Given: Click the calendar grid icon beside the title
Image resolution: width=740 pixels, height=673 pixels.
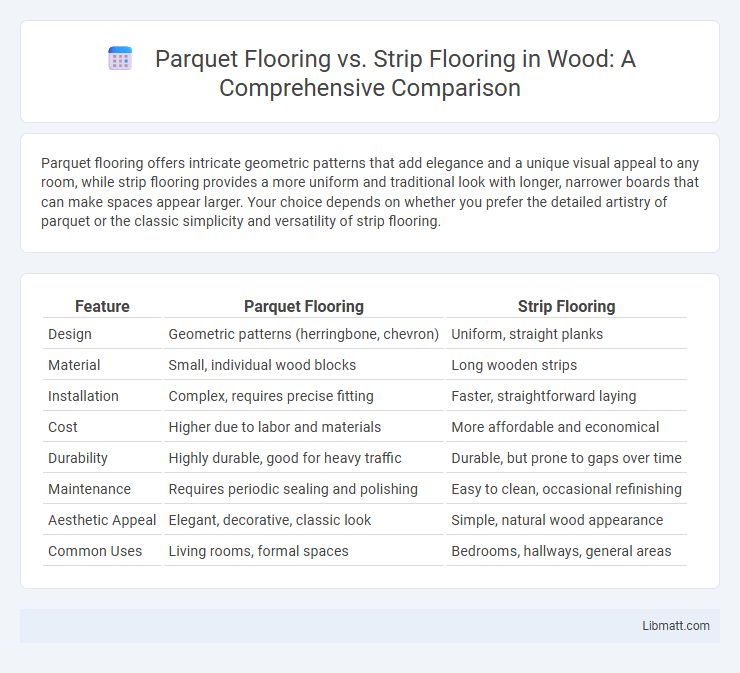Looking at the screenshot, I should (120, 59).
